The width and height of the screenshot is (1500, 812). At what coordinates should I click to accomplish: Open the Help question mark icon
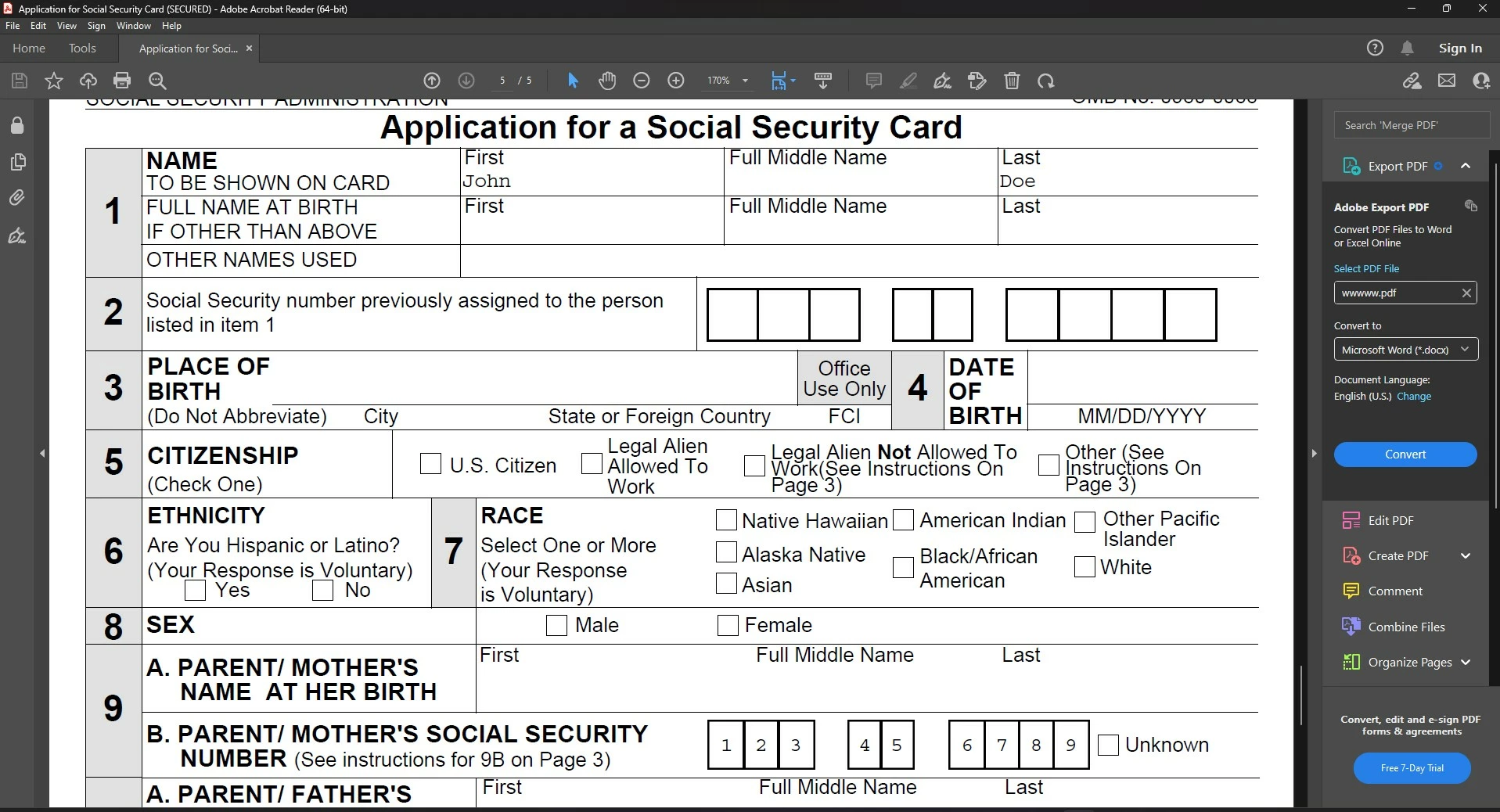[1375, 48]
